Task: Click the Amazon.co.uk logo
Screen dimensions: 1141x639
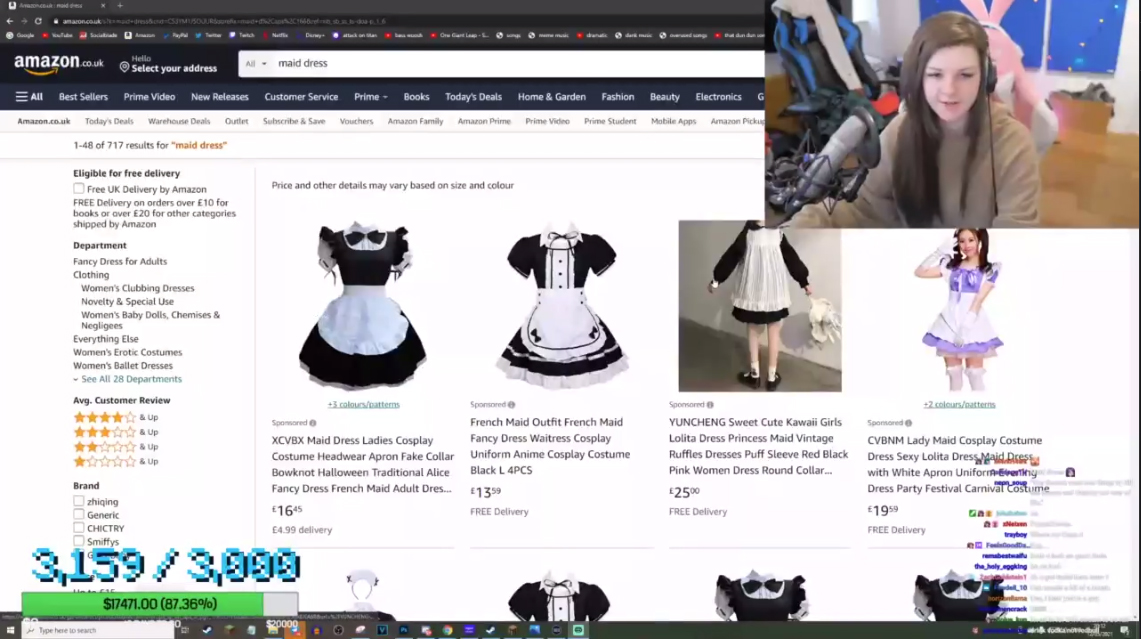Action: (x=59, y=64)
